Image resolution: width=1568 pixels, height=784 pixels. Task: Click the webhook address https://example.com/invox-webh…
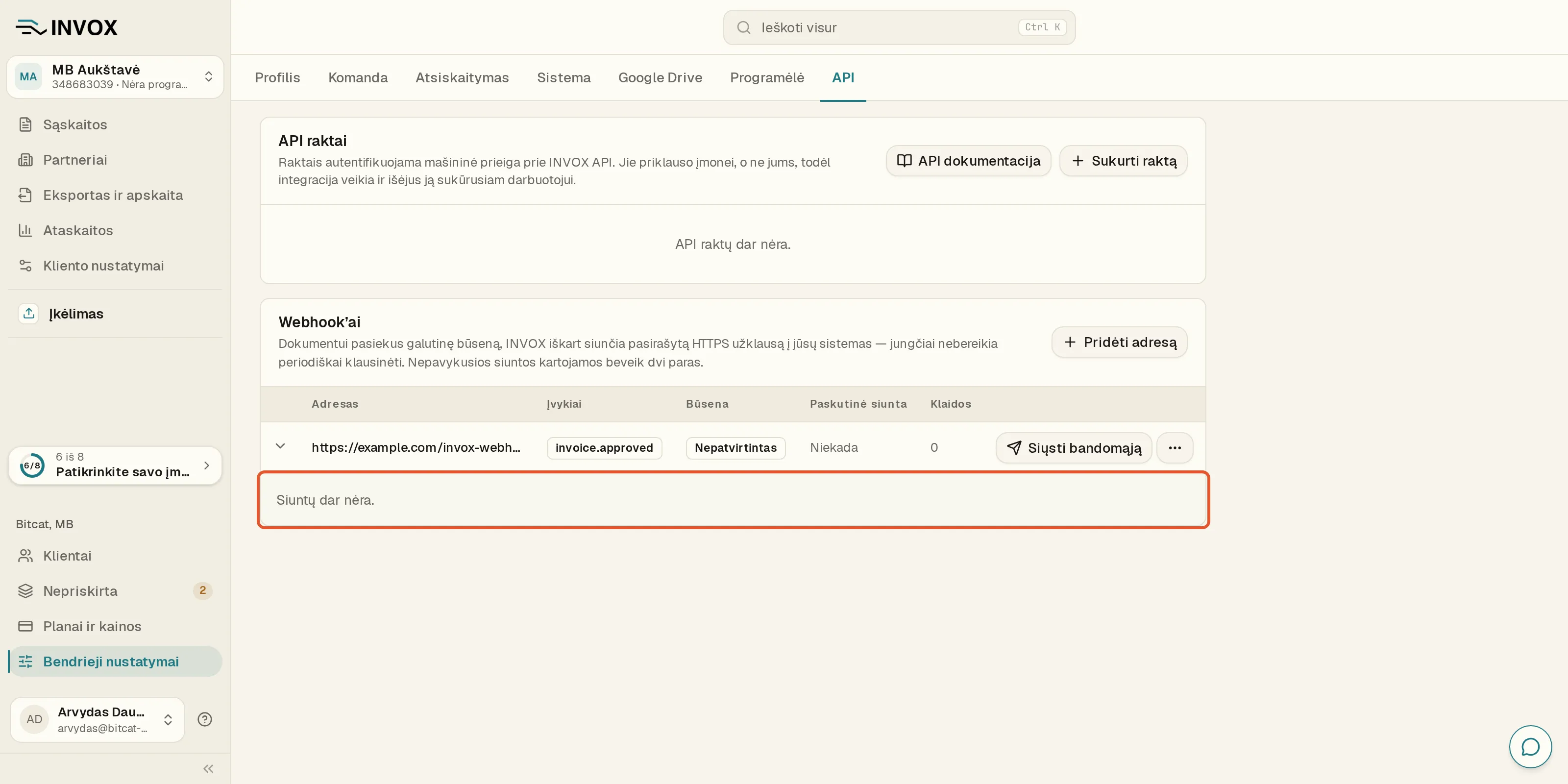[x=416, y=447]
